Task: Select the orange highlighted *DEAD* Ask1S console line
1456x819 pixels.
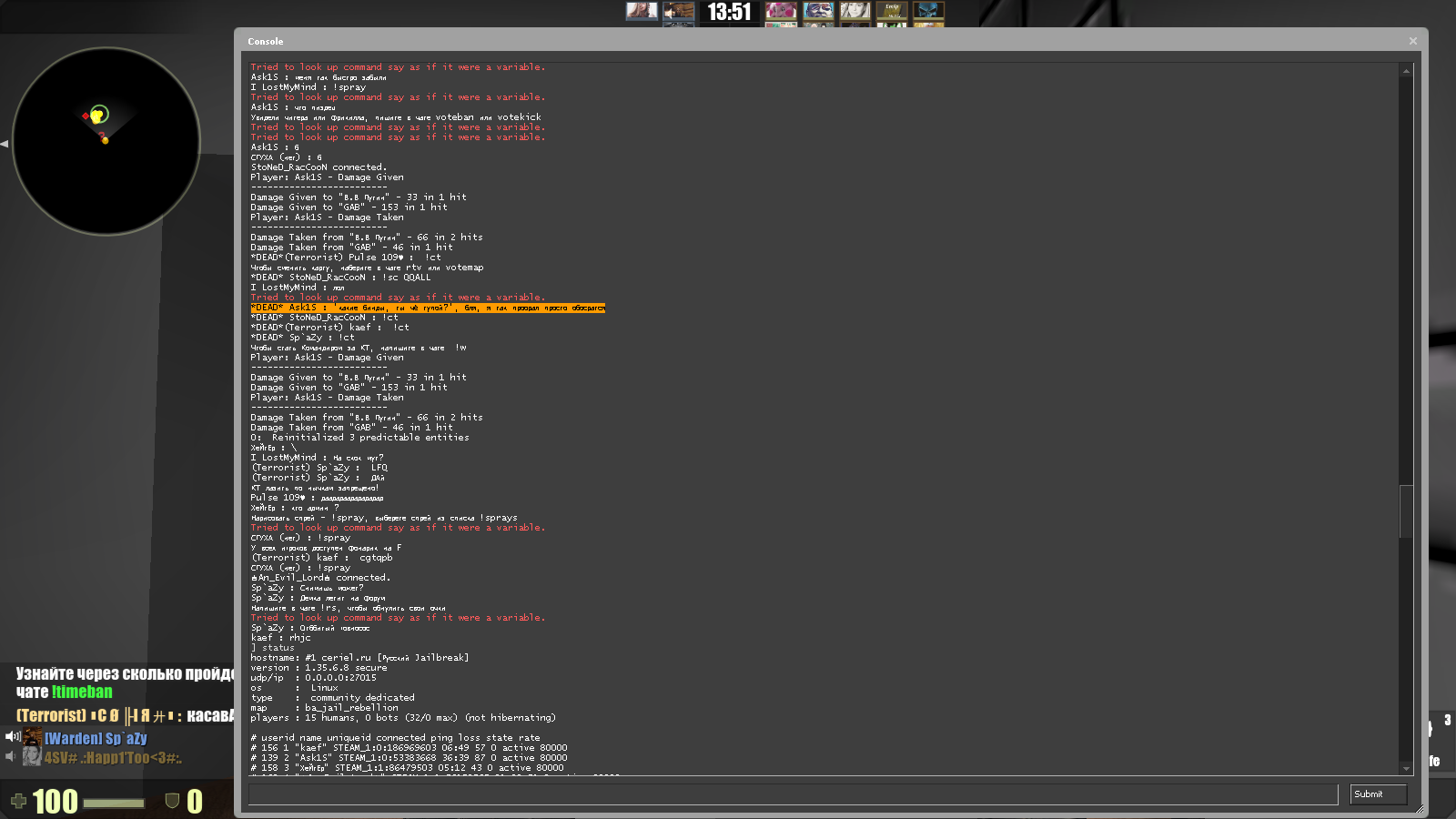Action: pos(428,308)
